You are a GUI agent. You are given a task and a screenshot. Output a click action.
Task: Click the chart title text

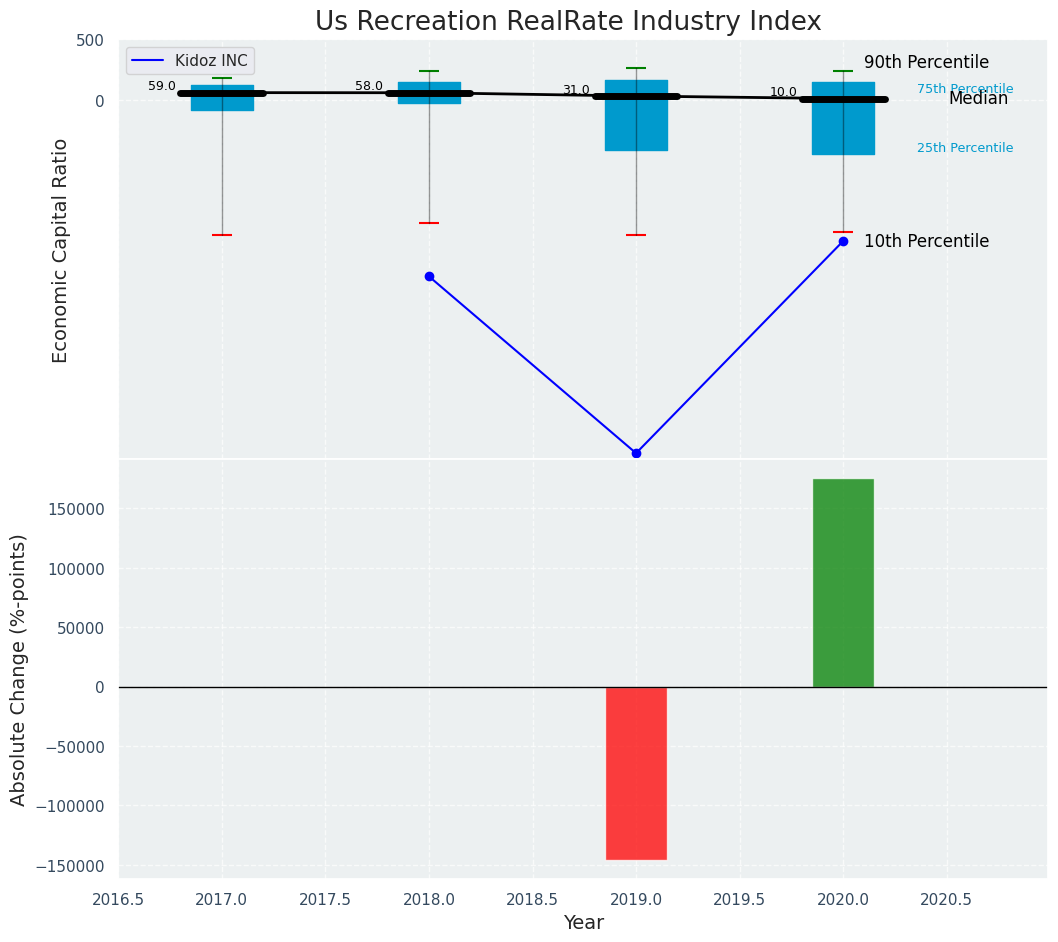pos(568,22)
